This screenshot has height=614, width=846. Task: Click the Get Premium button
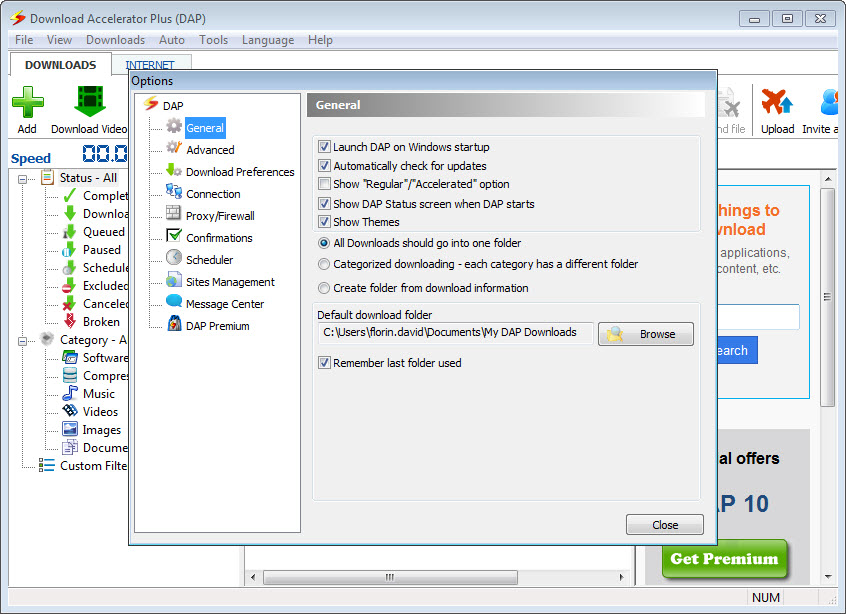(724, 558)
